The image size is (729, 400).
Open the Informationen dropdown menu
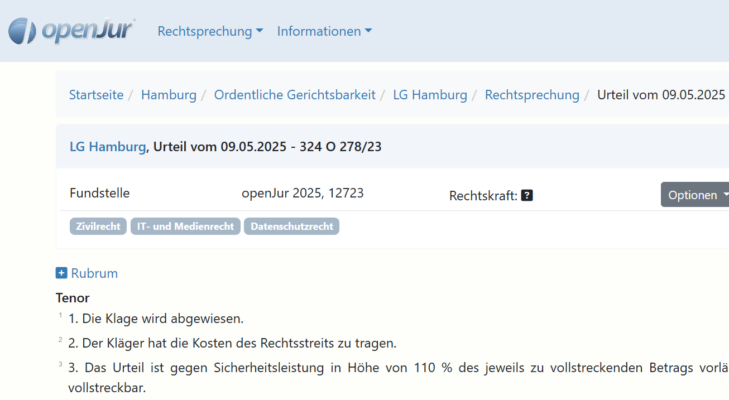coord(324,31)
